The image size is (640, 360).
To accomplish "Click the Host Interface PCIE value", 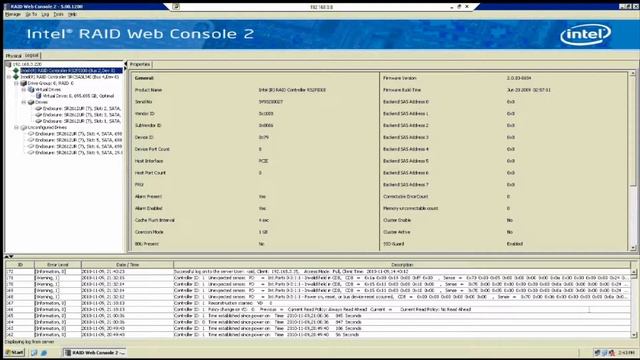I will [x=263, y=161].
